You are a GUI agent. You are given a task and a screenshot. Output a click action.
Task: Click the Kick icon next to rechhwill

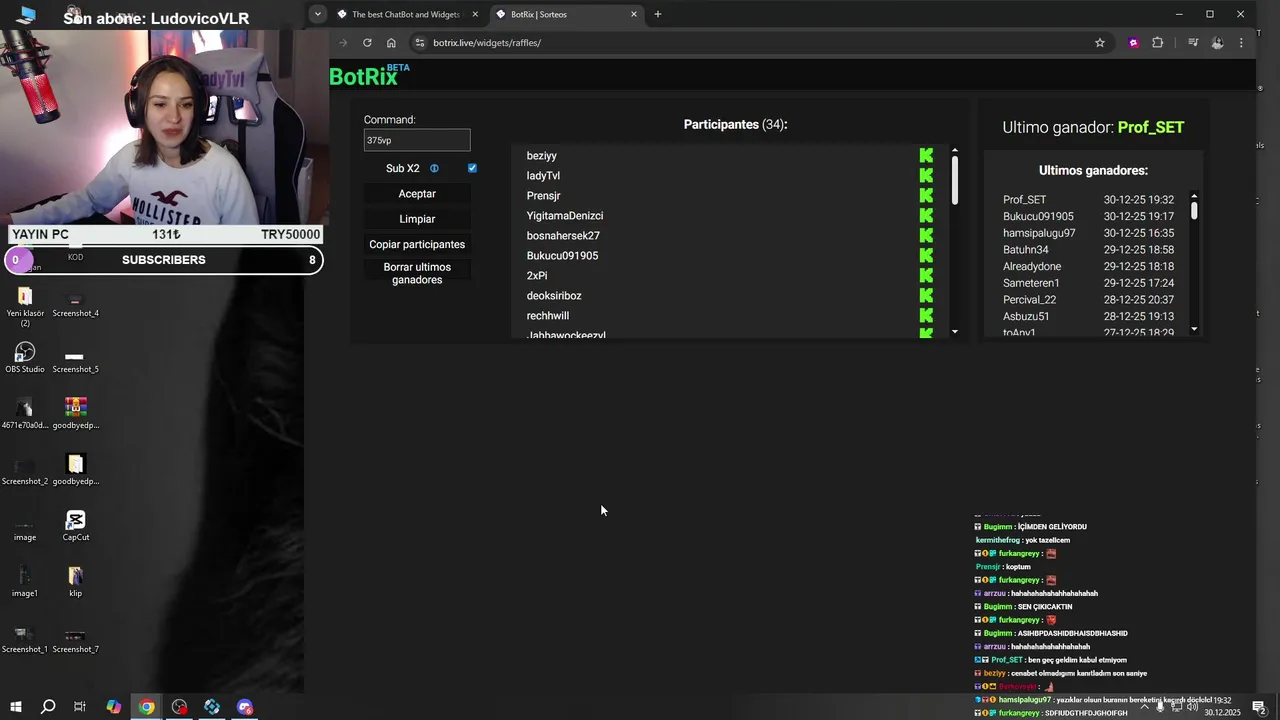(926, 315)
